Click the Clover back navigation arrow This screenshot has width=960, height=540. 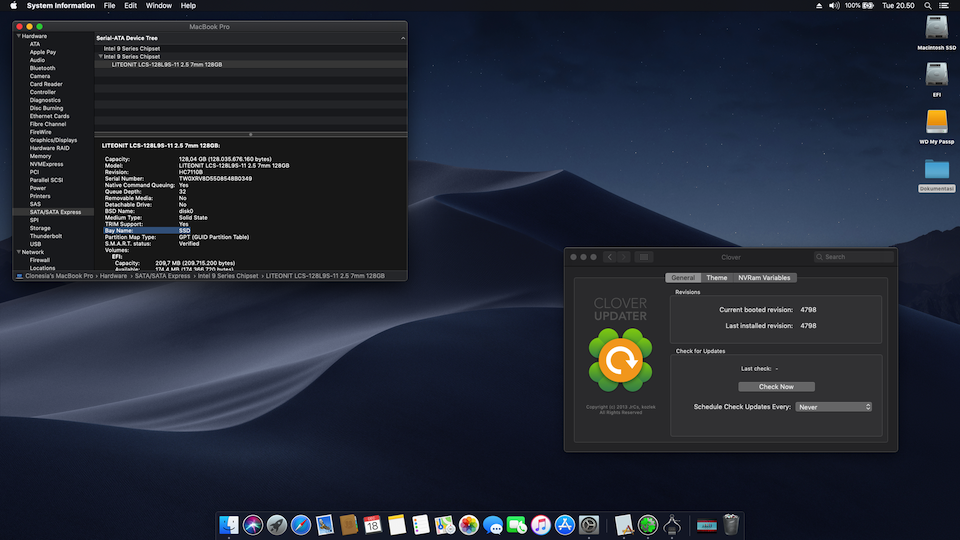point(609,257)
